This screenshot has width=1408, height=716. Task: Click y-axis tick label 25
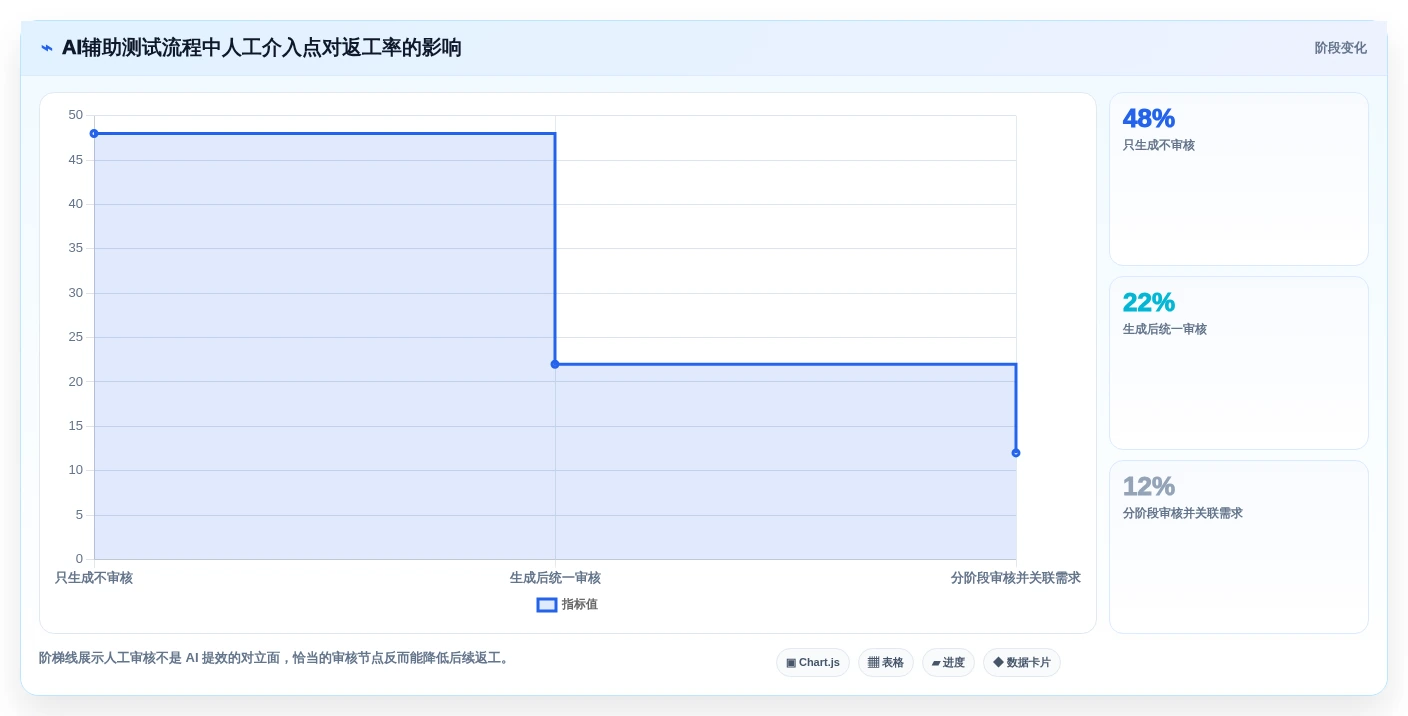(x=76, y=337)
